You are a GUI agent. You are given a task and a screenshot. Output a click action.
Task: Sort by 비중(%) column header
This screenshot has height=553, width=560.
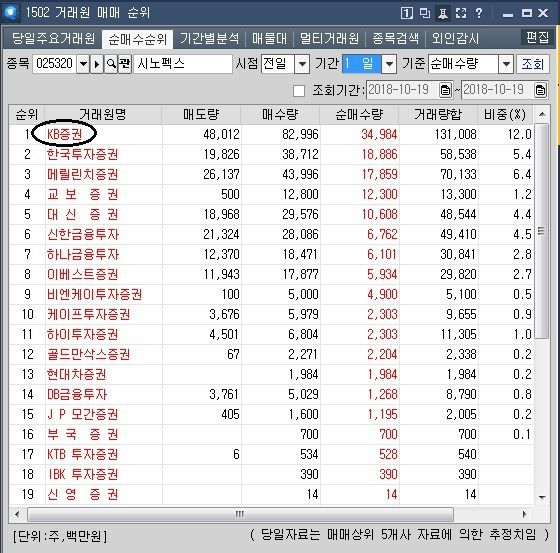(x=505, y=114)
